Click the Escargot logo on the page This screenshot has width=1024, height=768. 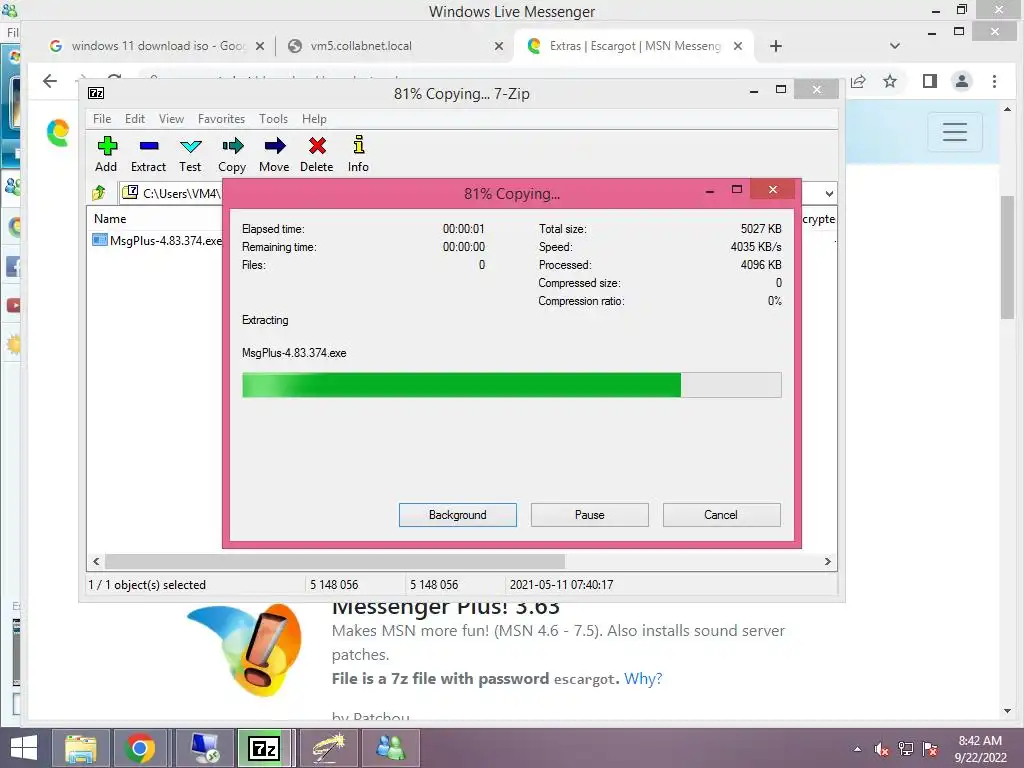[x=58, y=133]
